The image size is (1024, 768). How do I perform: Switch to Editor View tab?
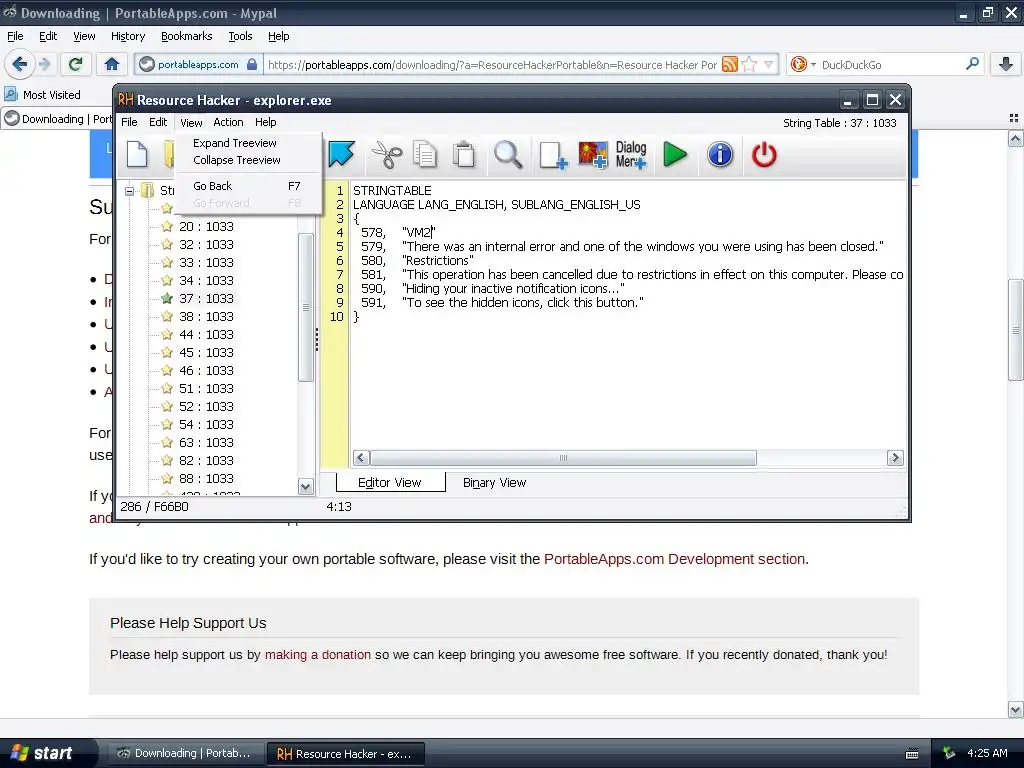[x=390, y=483]
